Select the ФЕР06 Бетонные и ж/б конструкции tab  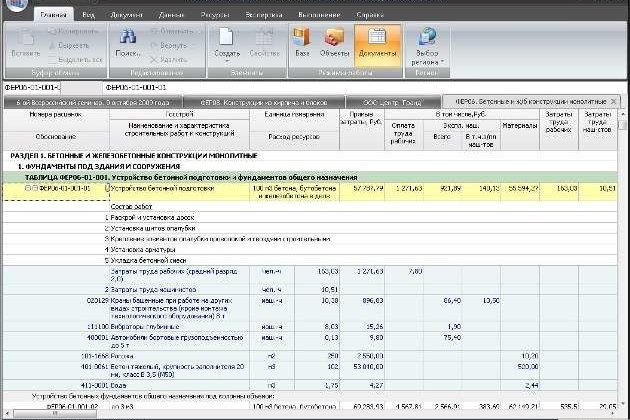pyautogui.click(x=531, y=101)
